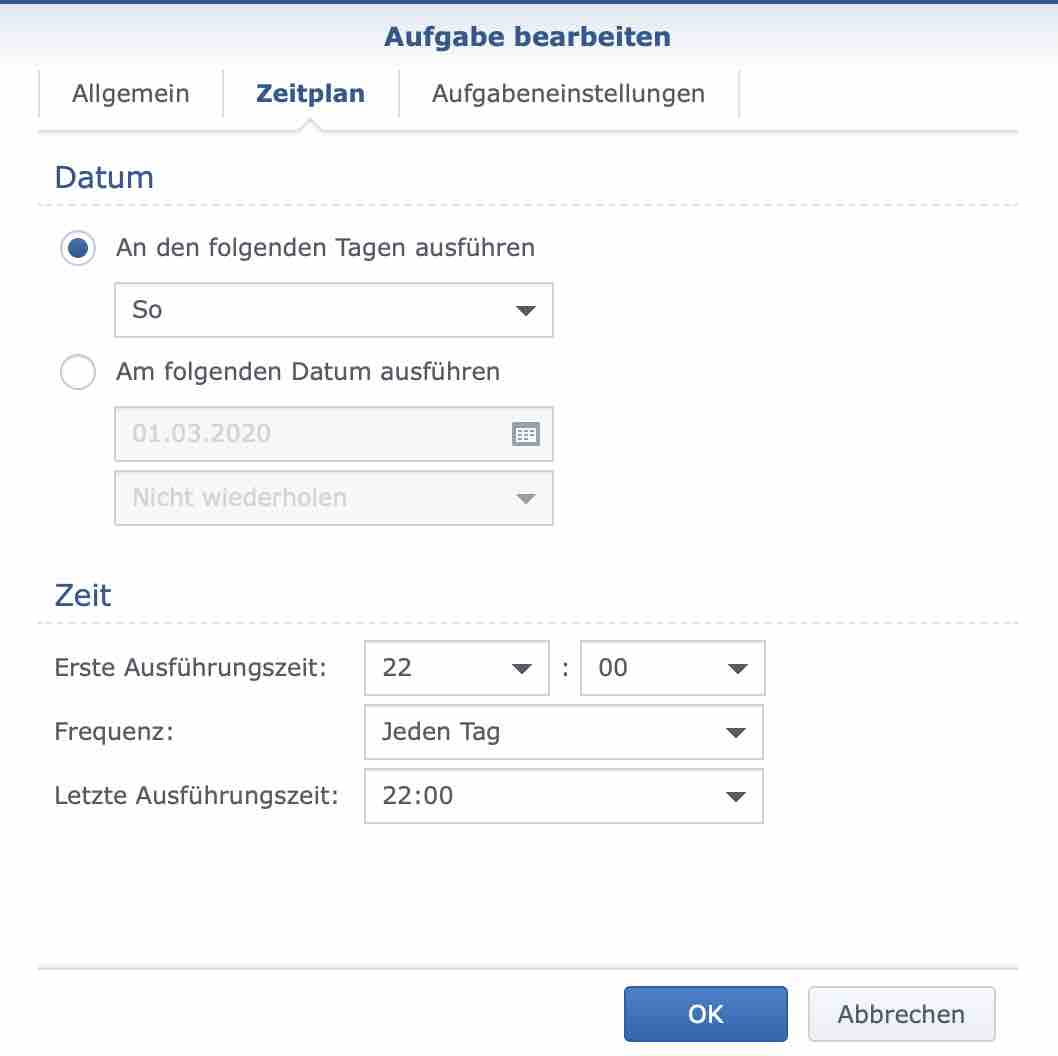Click the arrow icon on the Frequenz dropdown
The image size is (1058, 1056).
coord(737,732)
